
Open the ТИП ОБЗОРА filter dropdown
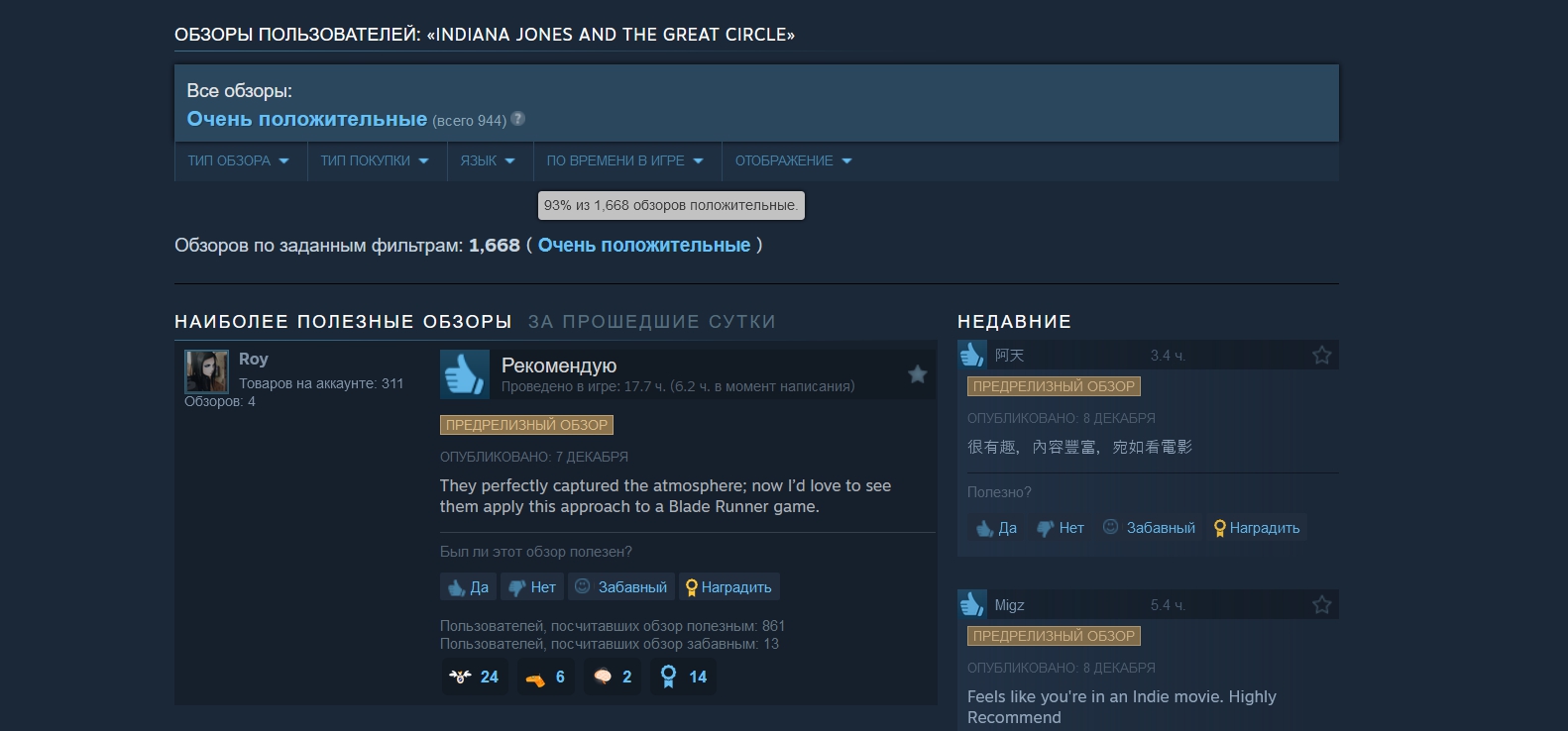coord(239,160)
